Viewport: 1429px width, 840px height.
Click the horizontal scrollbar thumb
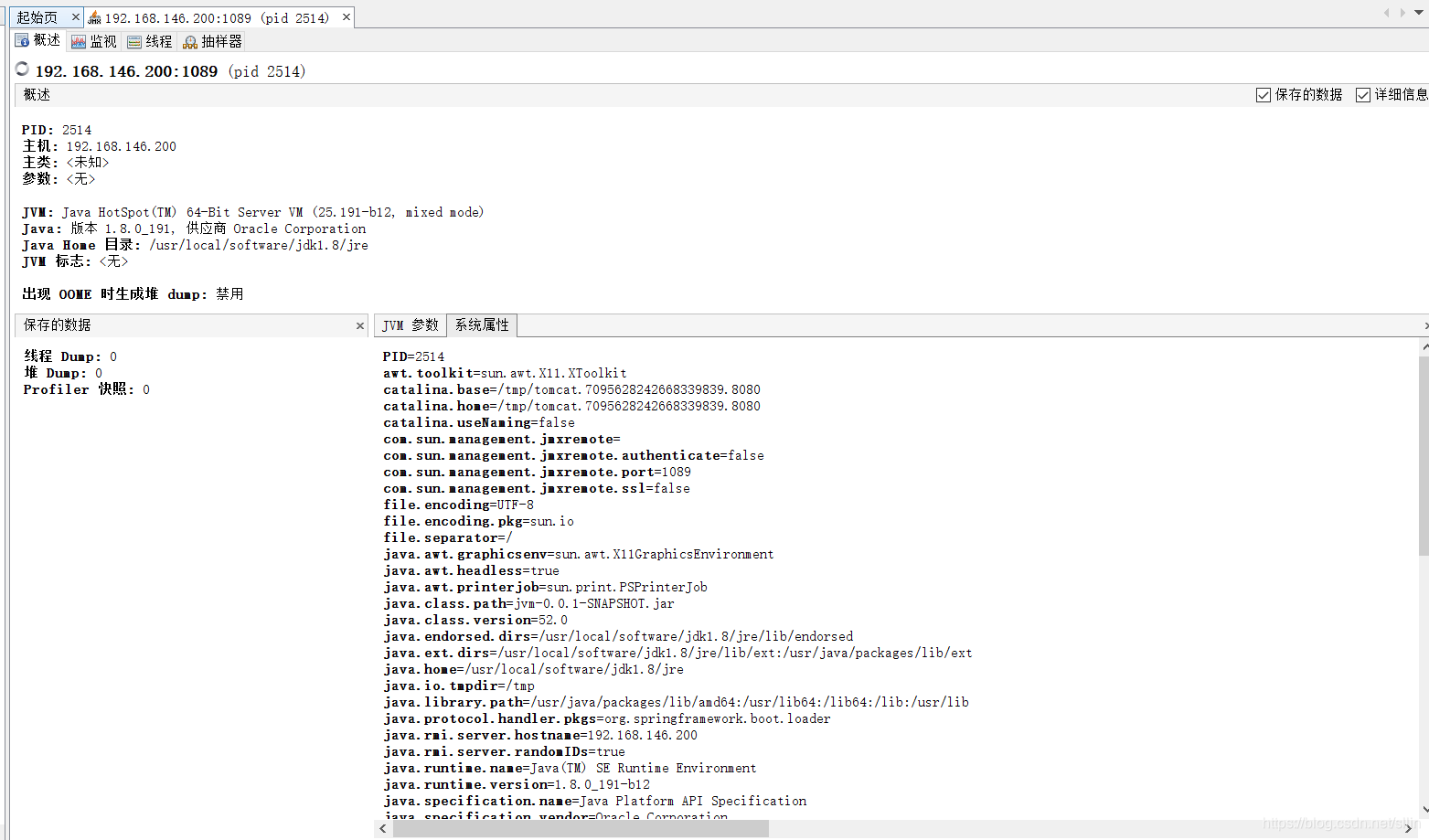[580, 828]
